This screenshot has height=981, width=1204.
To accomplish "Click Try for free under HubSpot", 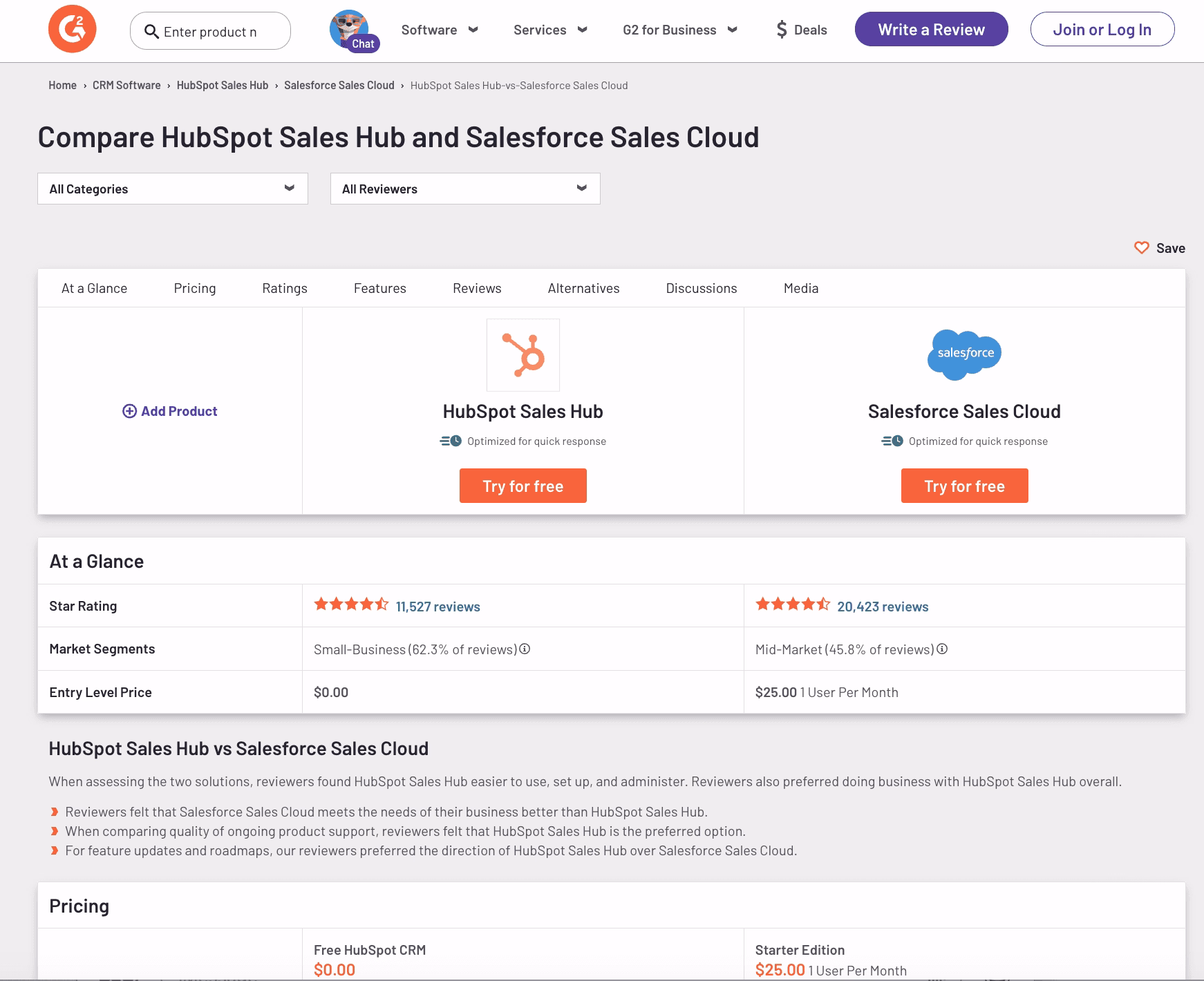I will coord(523,486).
